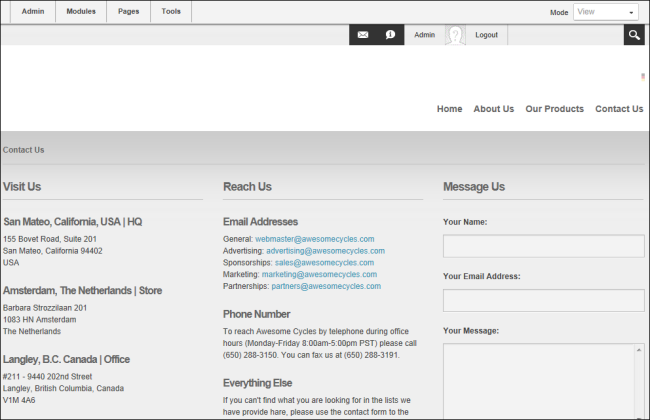Click advertising@awesomecycles.com link

point(325,251)
